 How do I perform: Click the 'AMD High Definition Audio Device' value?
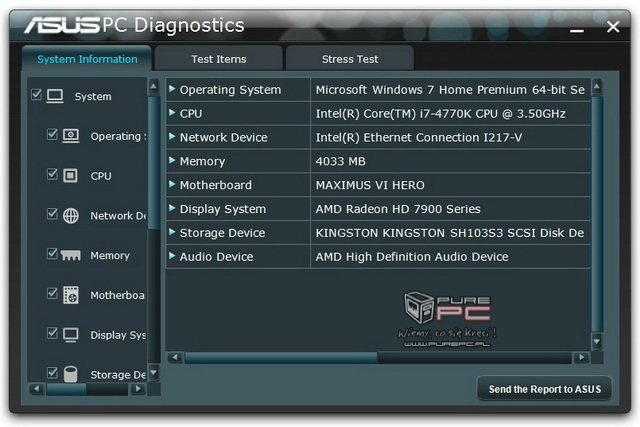coord(412,257)
